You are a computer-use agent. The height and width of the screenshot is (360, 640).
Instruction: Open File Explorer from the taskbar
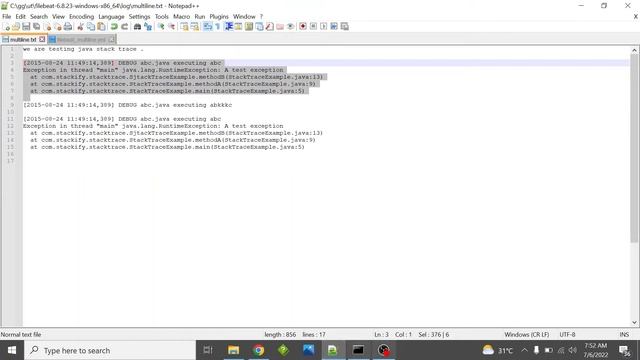233,350
